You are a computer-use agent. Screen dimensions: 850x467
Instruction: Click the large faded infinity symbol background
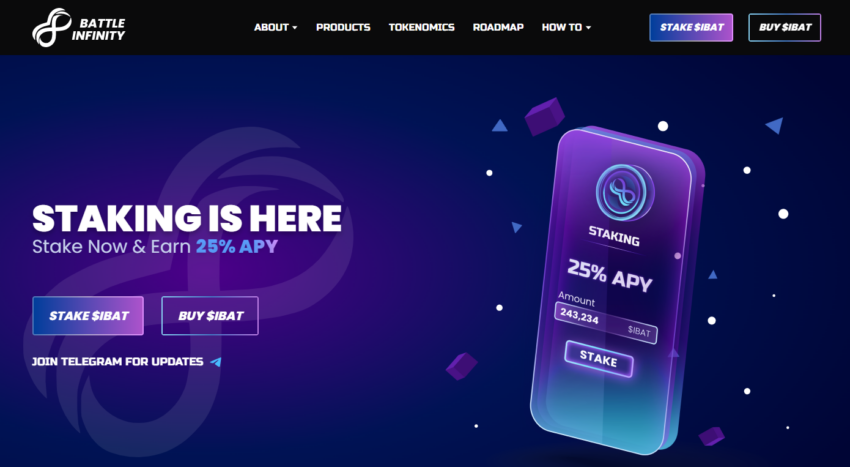187,282
